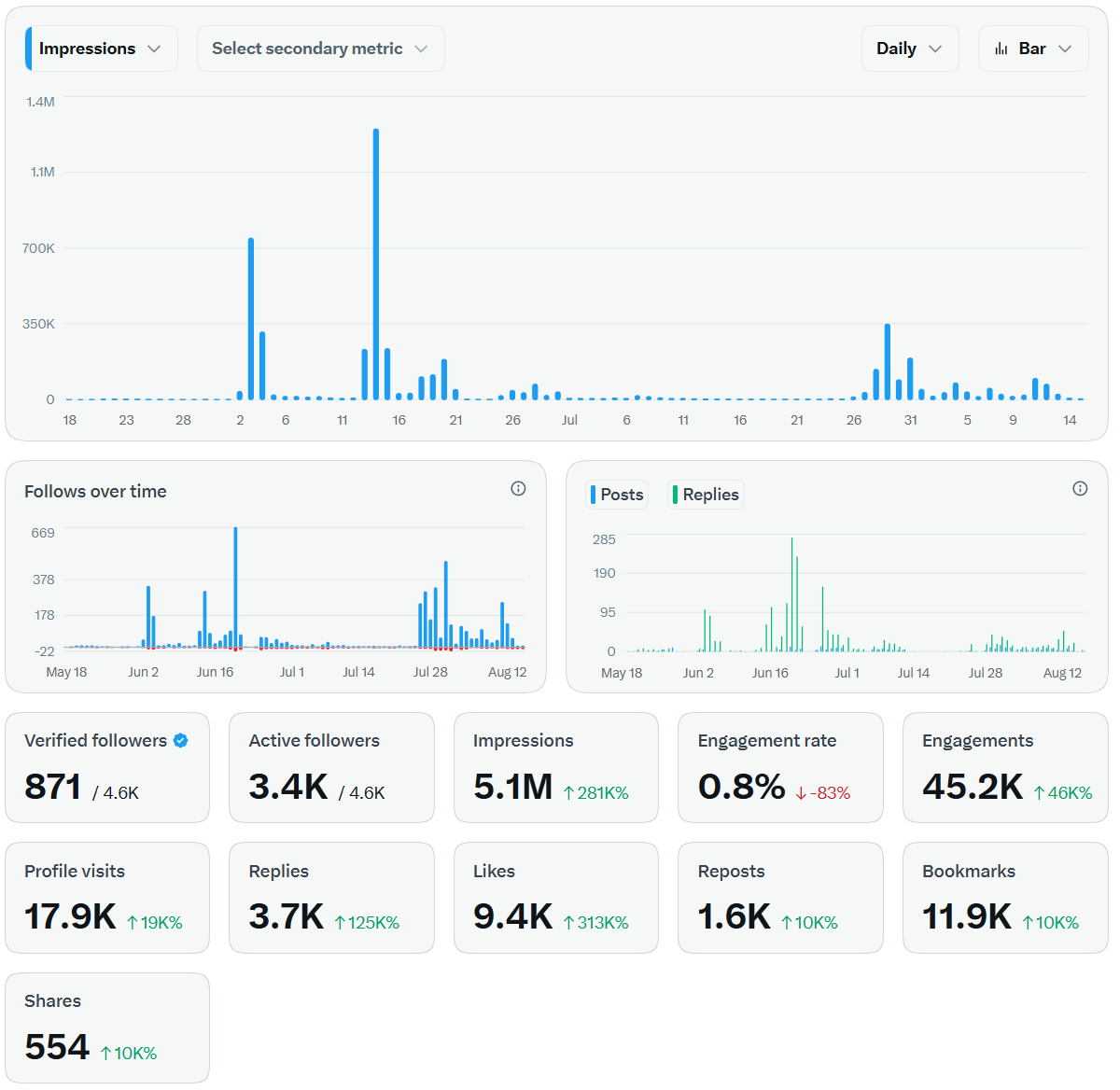Click the Follows over time title
The width and height of the screenshot is (1120, 1090).
[95, 492]
